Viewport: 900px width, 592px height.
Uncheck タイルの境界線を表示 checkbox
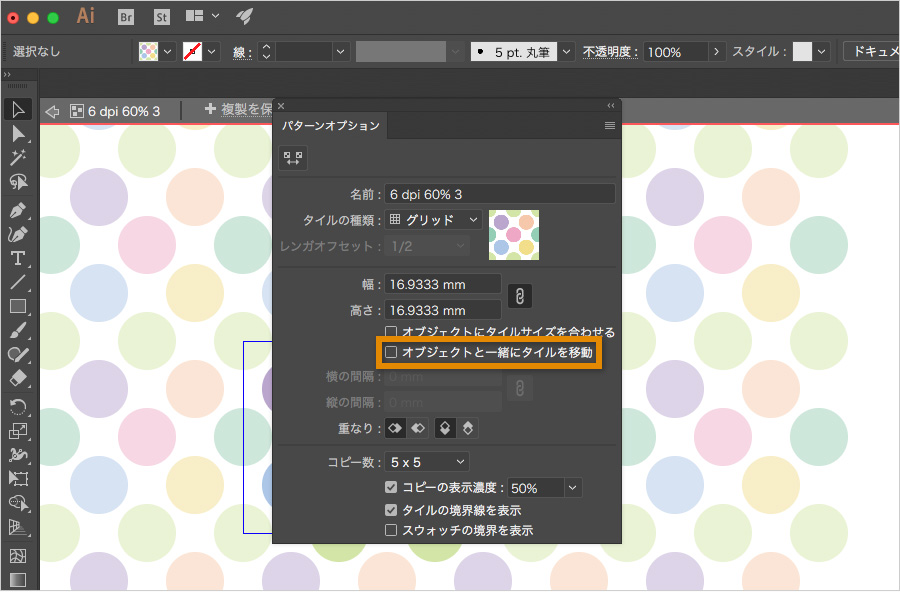[x=391, y=510]
